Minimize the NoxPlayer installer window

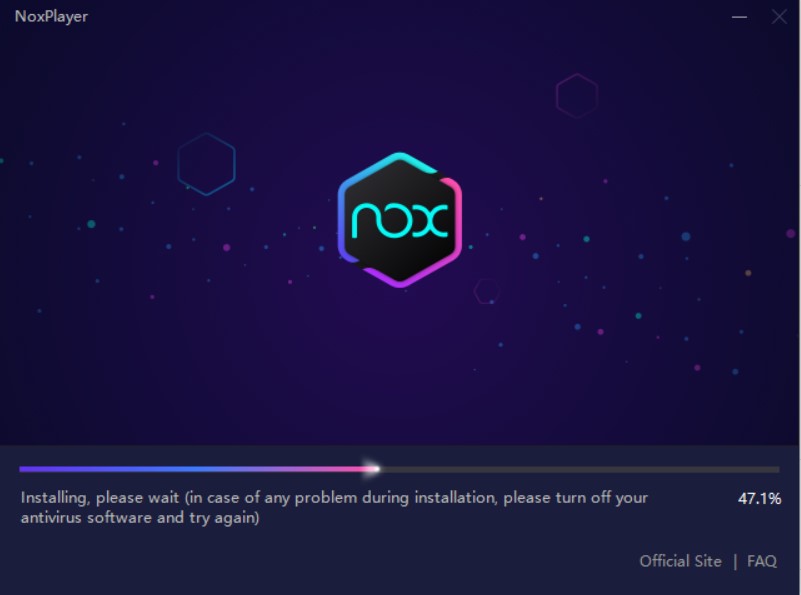739,17
